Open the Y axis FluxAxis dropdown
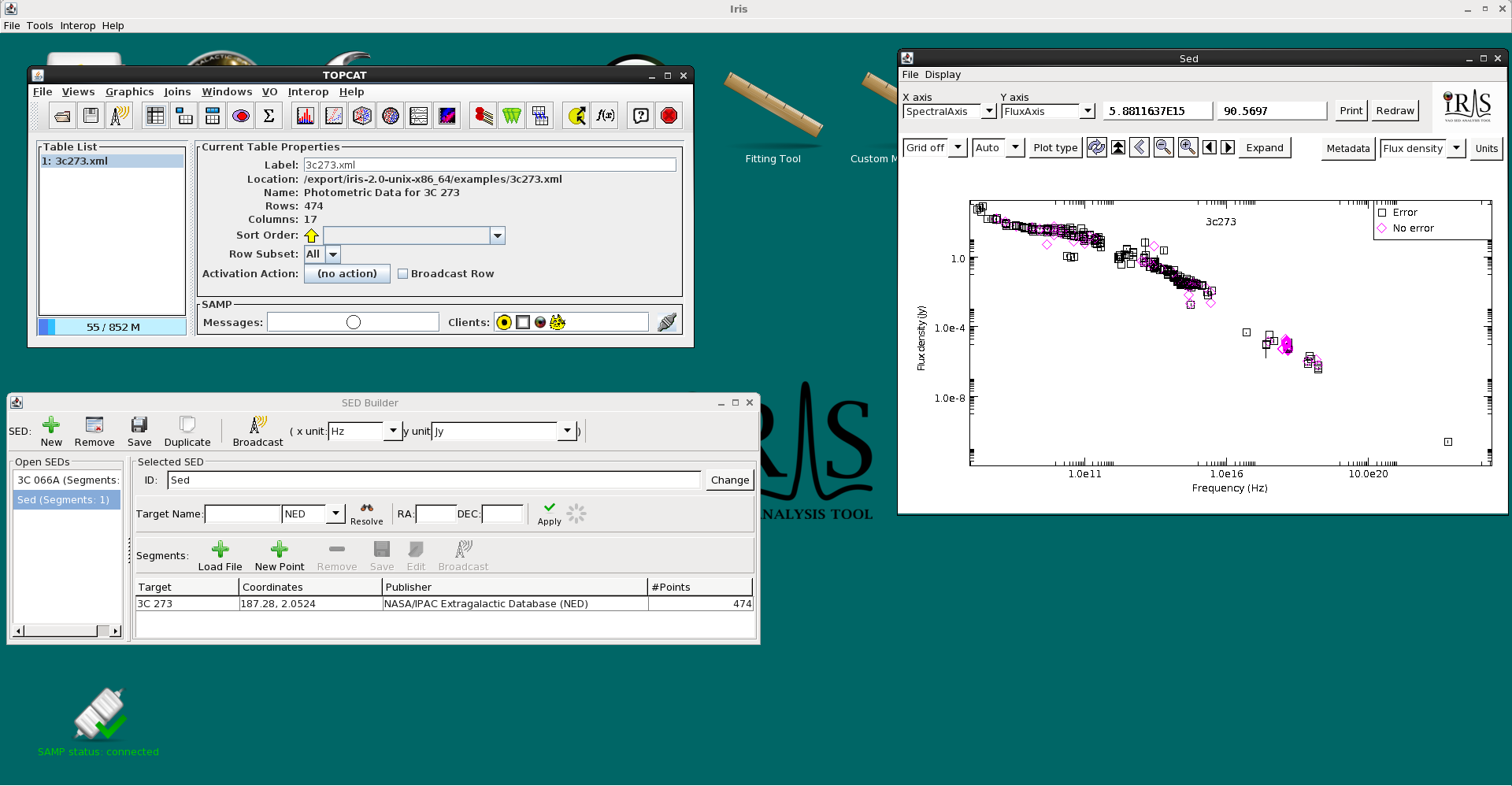1512x786 pixels. point(1088,111)
